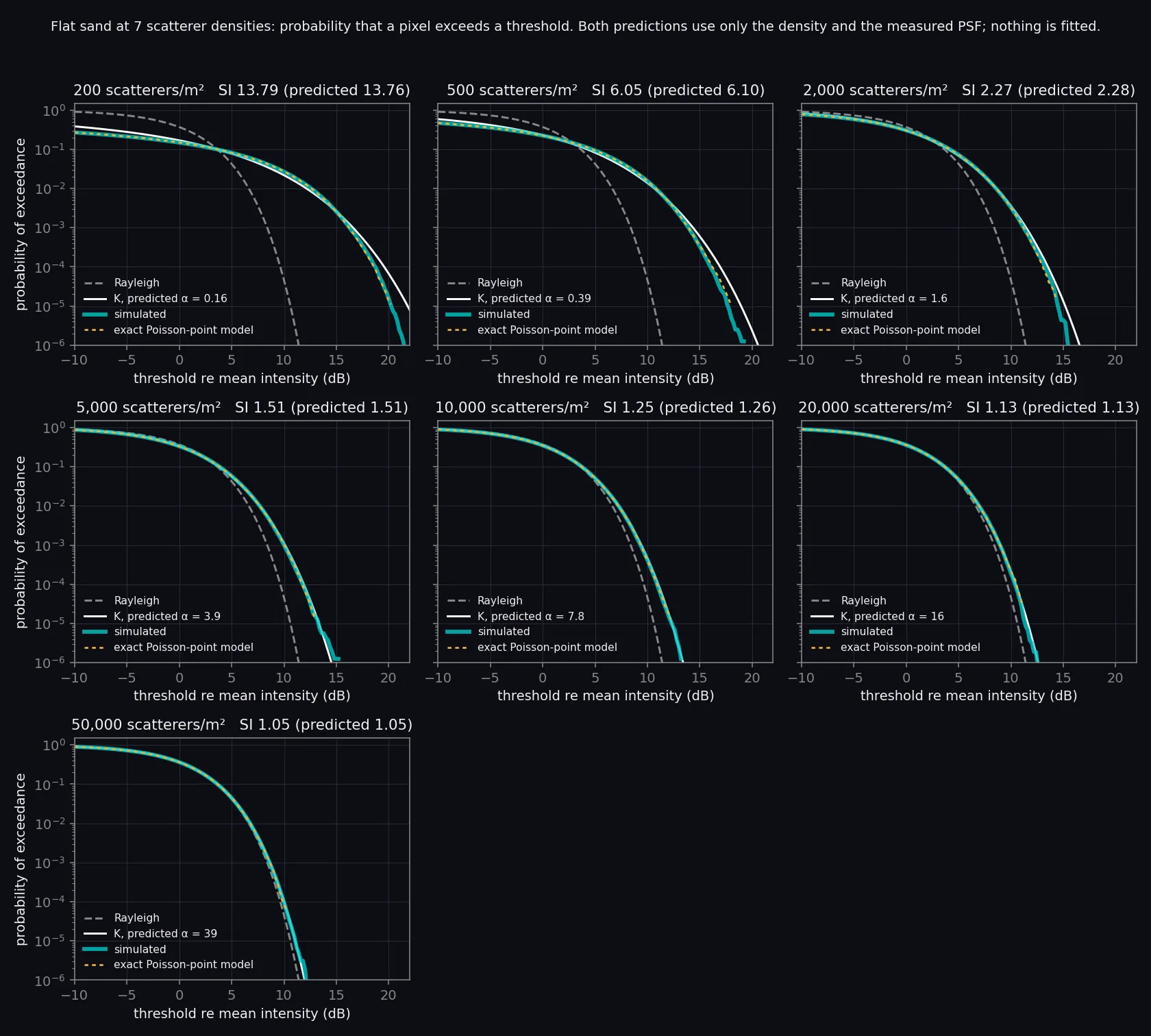The height and width of the screenshot is (1036, 1151).
Task: Click 'simulated' legend label in 2,000 scatterers plot
Action: tap(867, 314)
